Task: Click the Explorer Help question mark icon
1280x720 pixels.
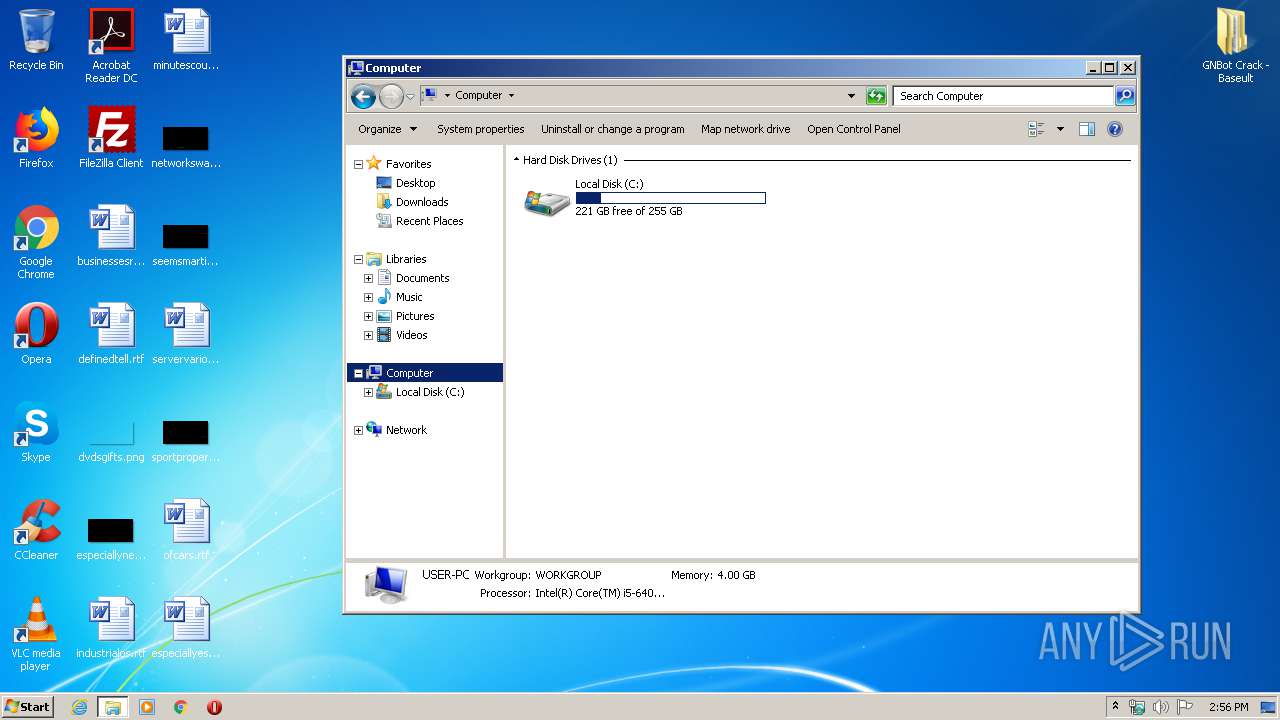Action: point(1115,129)
